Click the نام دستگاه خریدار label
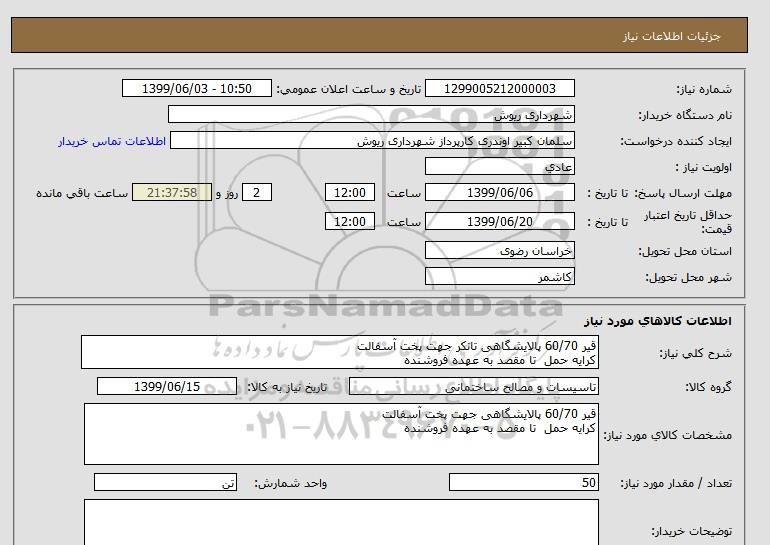This screenshot has height=545, width=770. click(x=685, y=115)
